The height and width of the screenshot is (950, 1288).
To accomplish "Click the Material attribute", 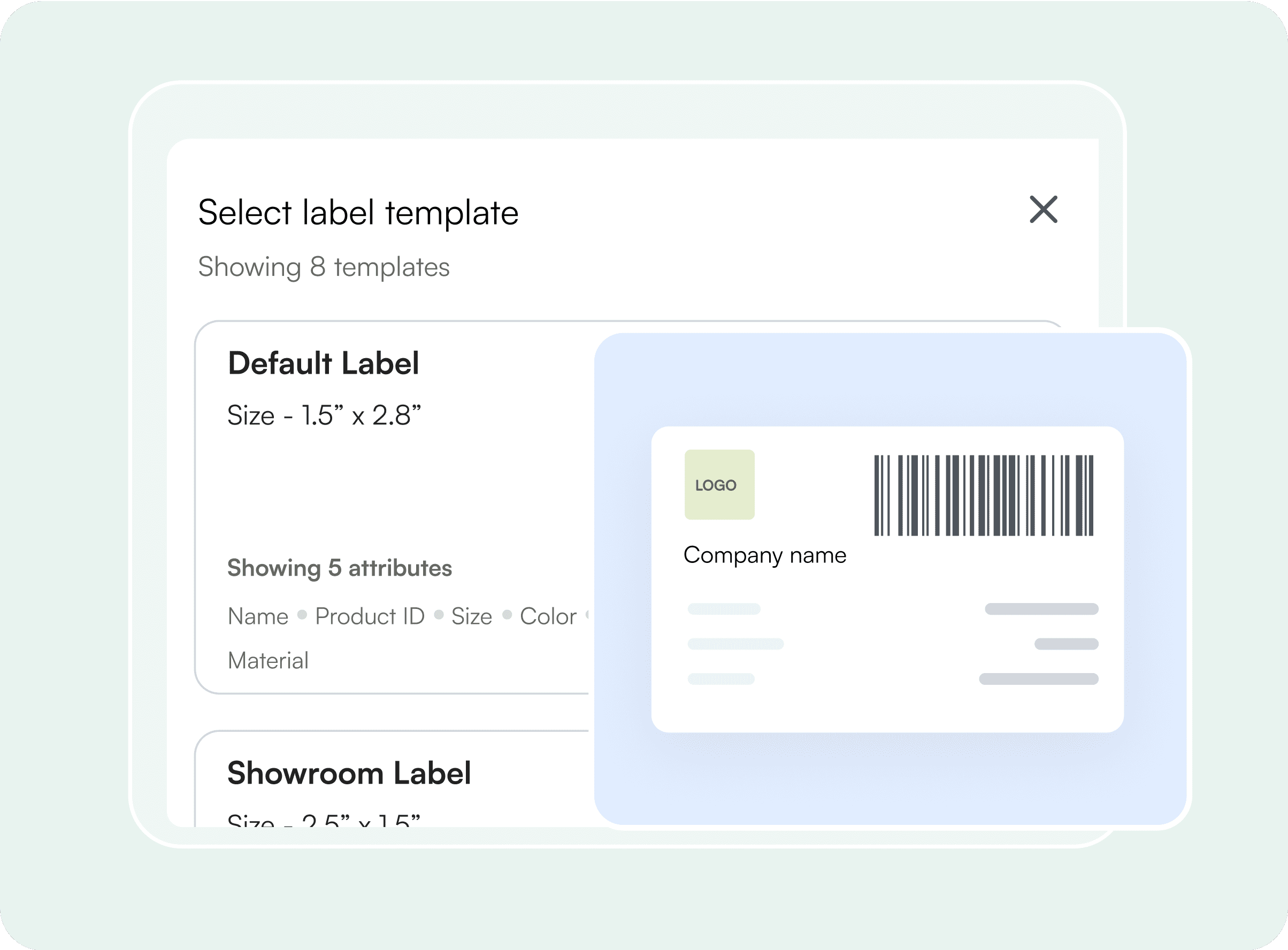I will coord(268,661).
